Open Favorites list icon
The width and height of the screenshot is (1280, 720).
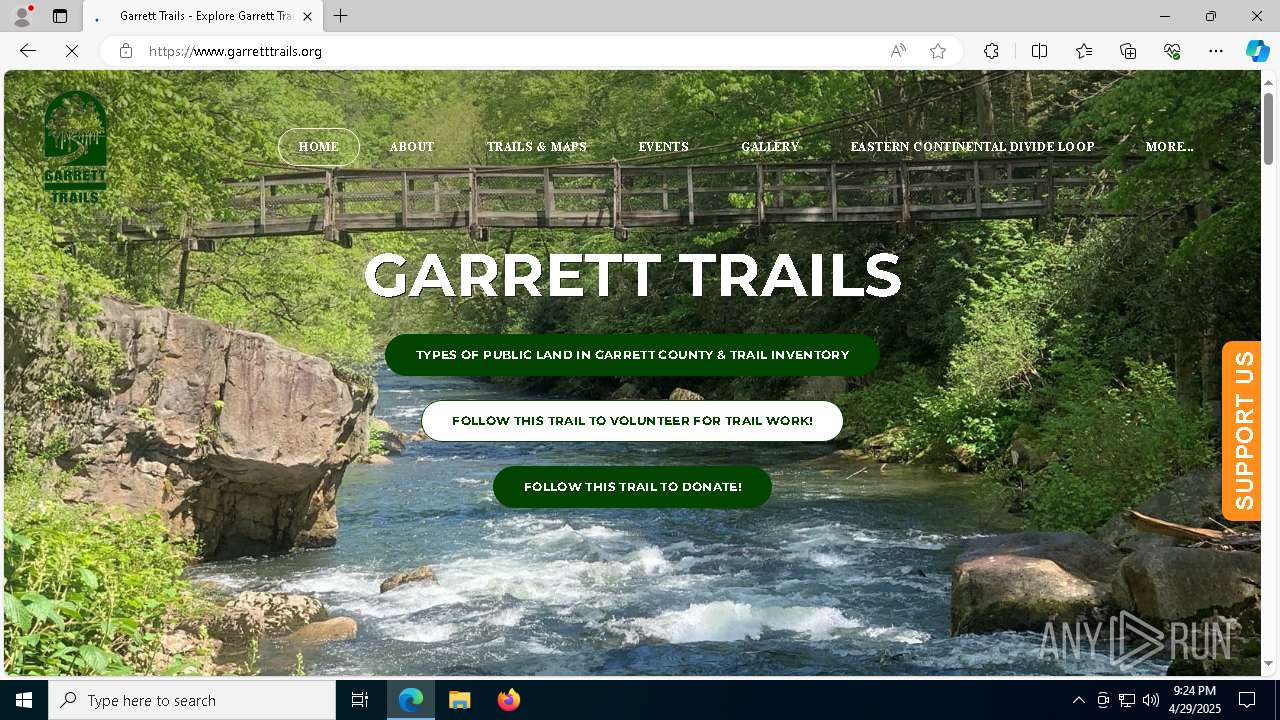(1084, 51)
